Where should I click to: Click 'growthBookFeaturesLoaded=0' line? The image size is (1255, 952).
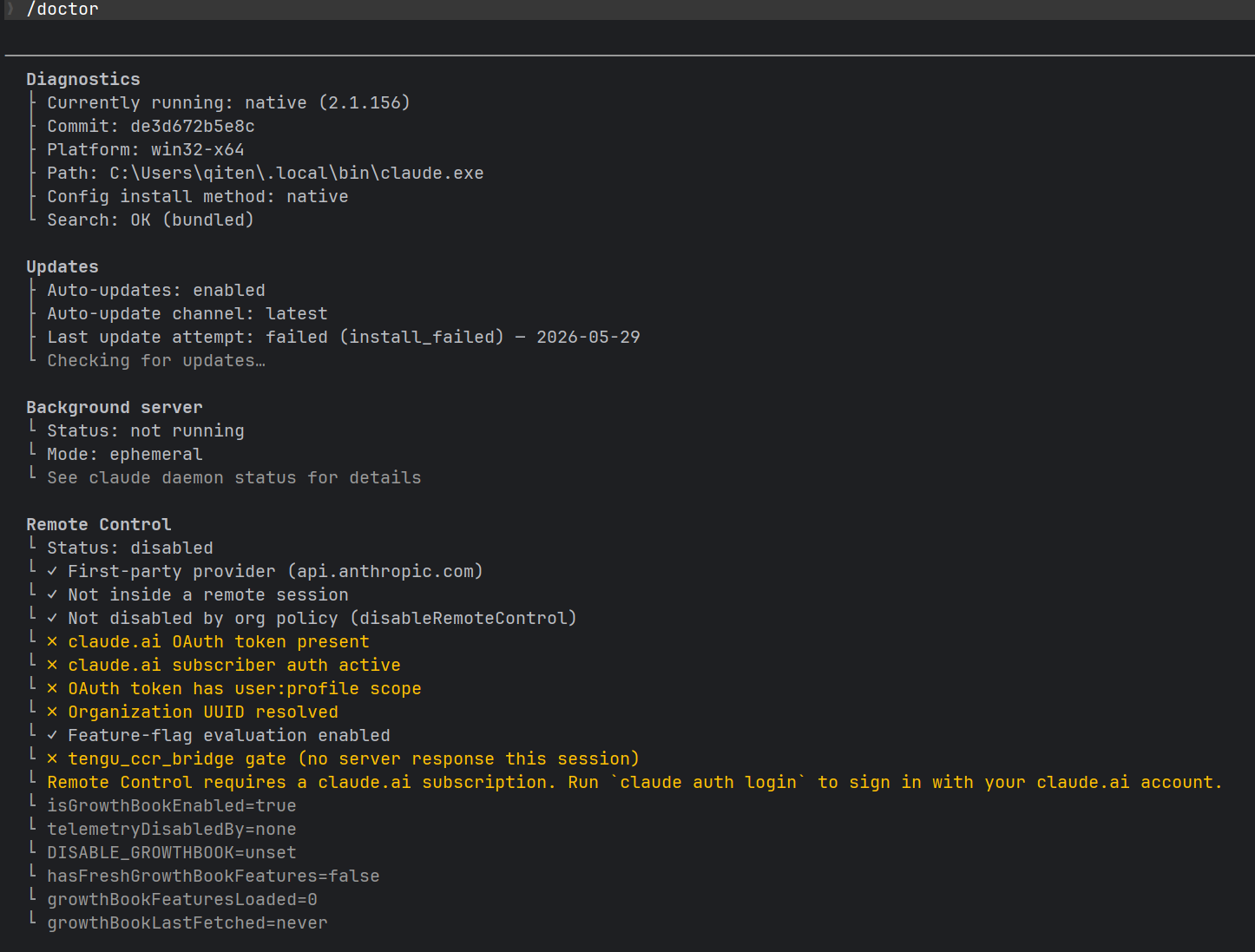182,900
